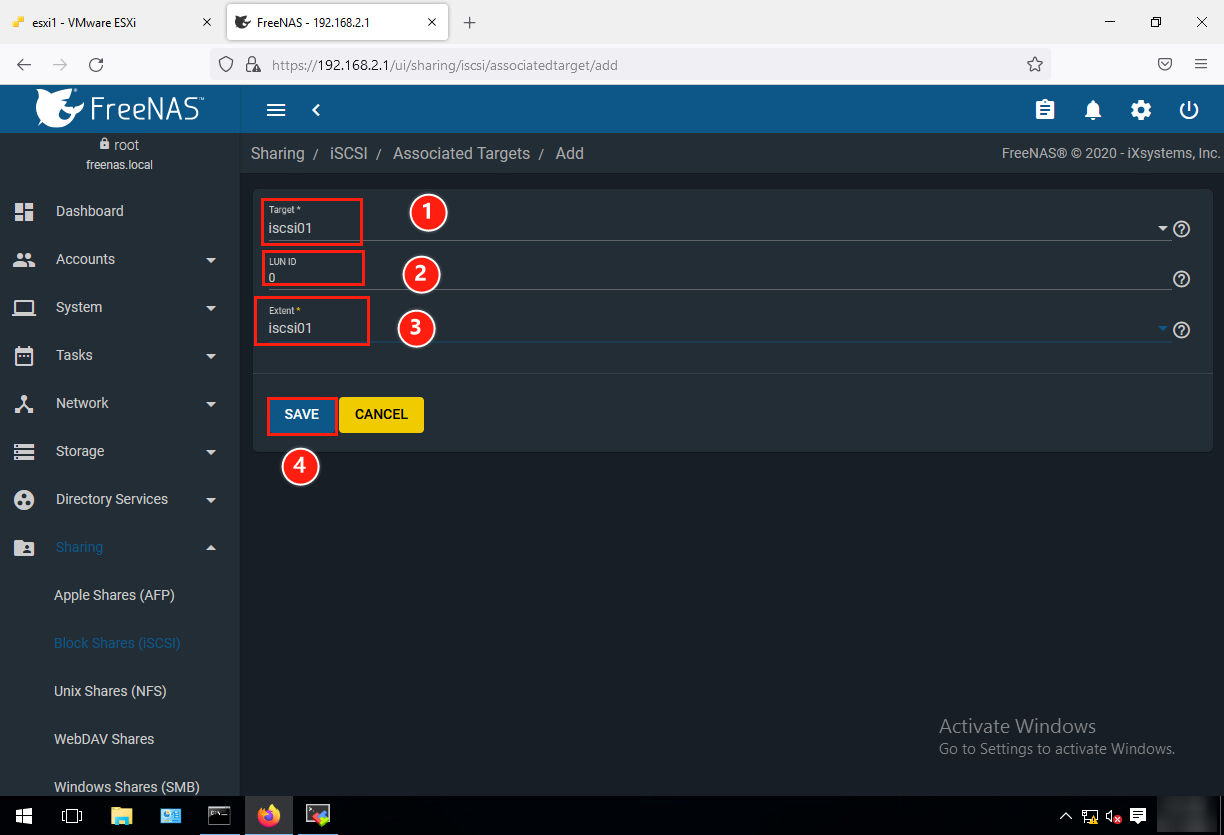Click the Accounts people icon
The height and width of the screenshot is (835, 1224).
(x=24, y=259)
